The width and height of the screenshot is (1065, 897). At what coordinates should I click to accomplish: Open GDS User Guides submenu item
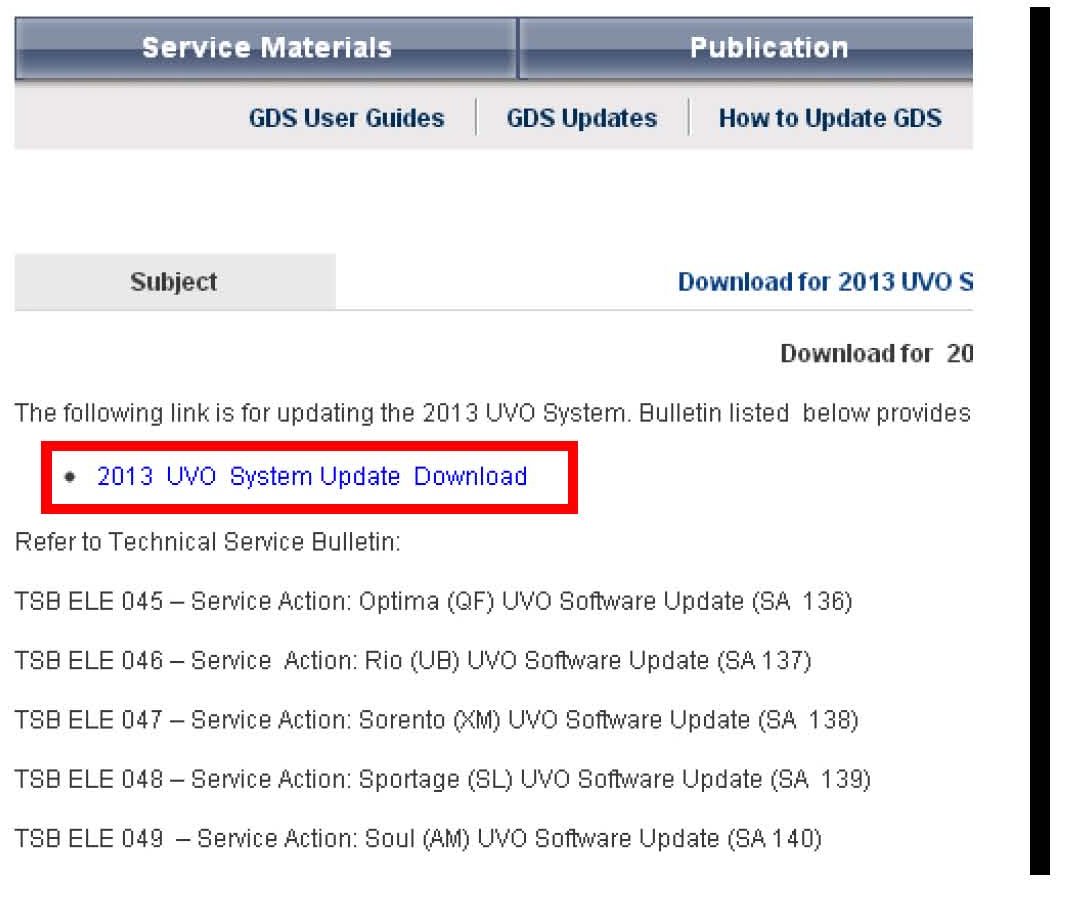pyautogui.click(x=346, y=118)
